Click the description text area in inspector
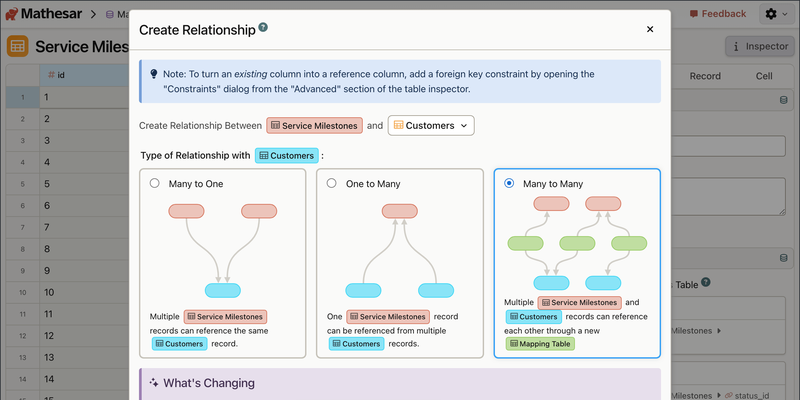 [728, 196]
